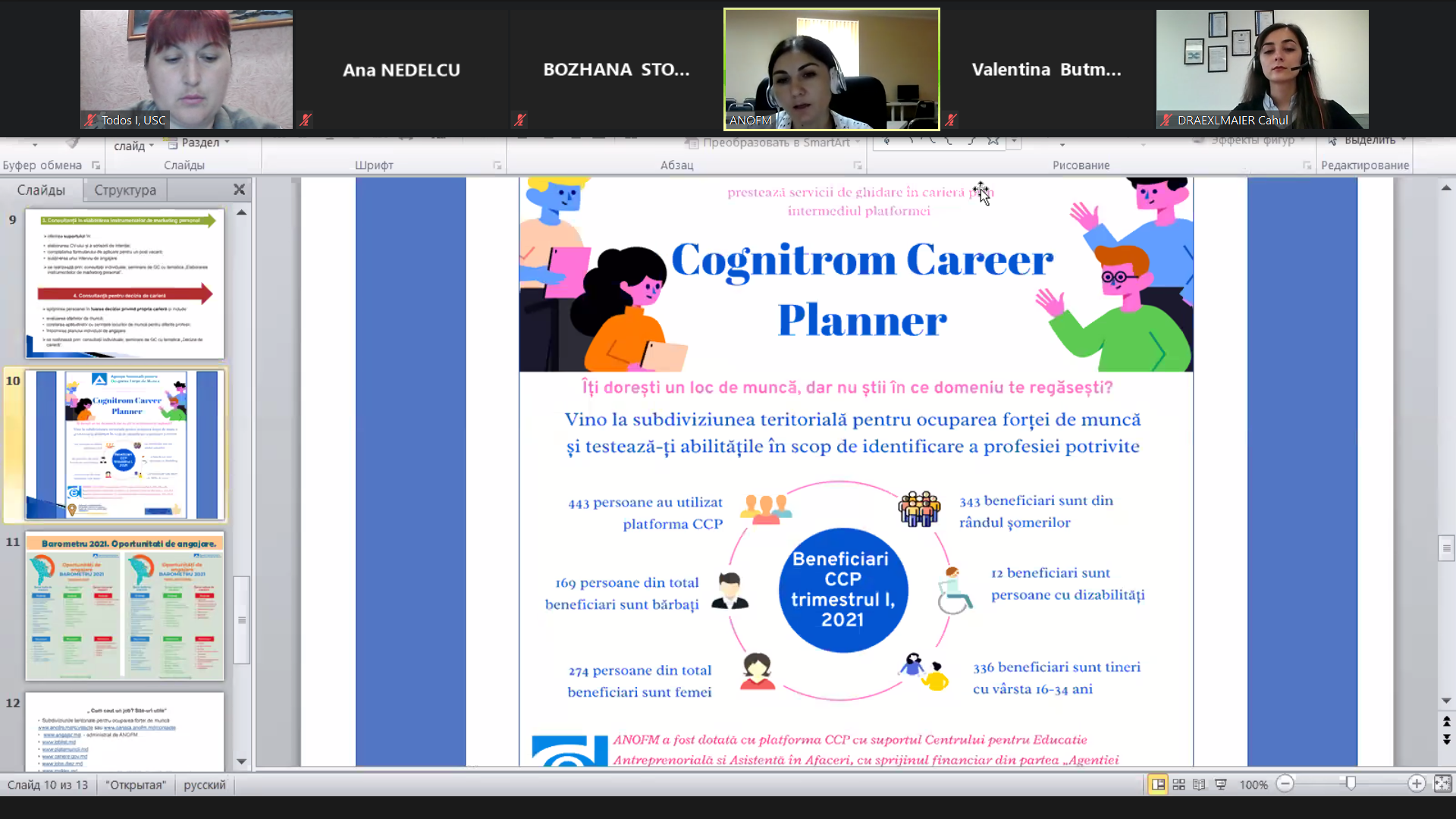Switch to the Слайды tab
The image size is (1456, 819).
pos(41,190)
